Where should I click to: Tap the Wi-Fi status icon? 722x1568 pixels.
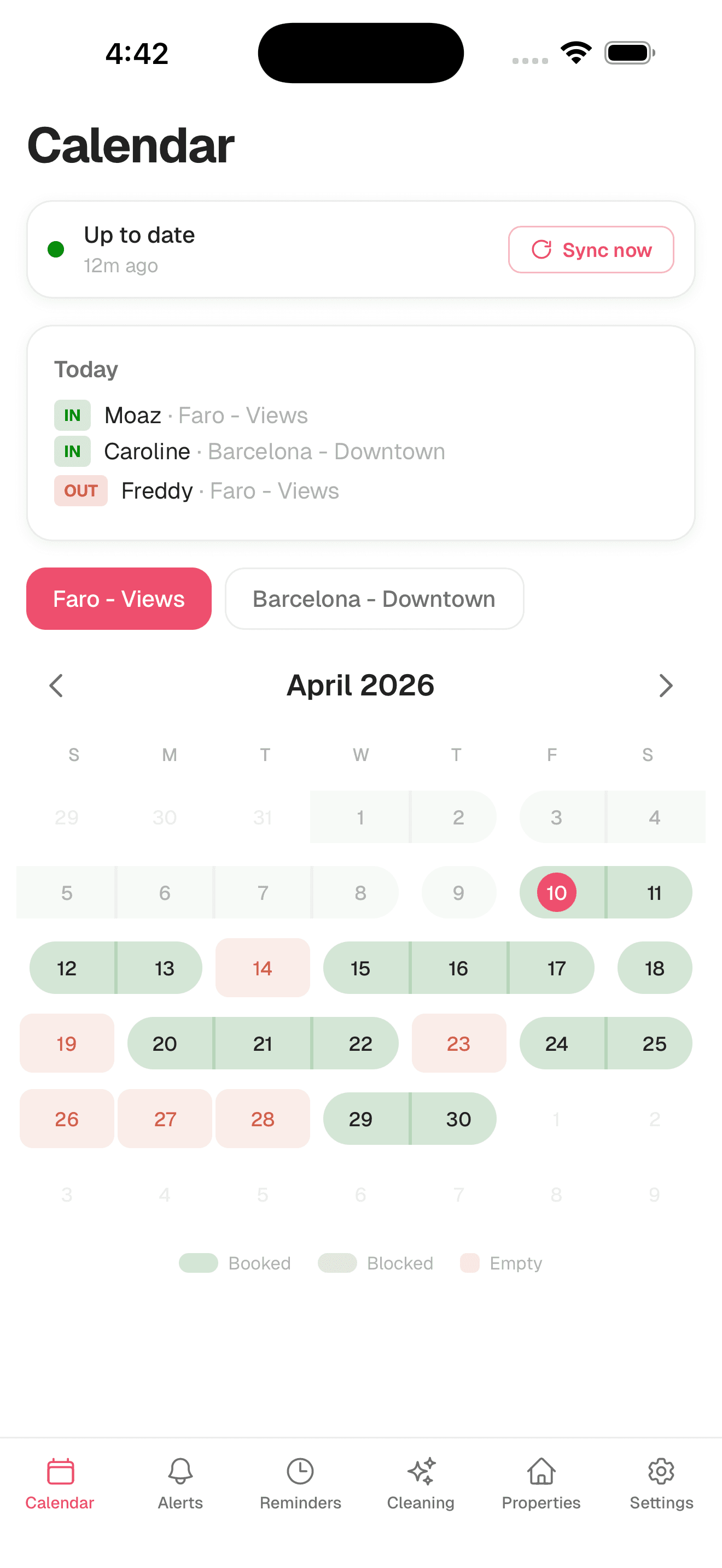[x=576, y=53]
